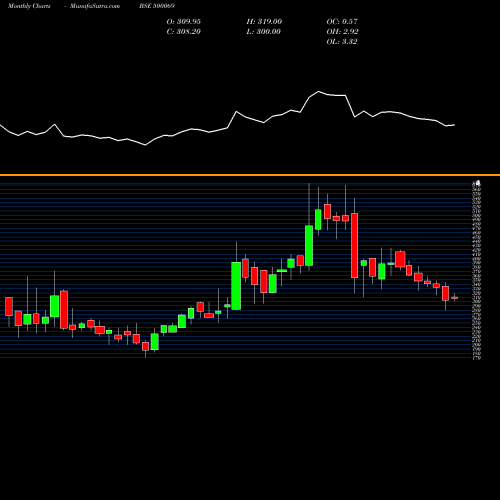Click the 'MunafaSutra.com' label

[x=95, y=6]
